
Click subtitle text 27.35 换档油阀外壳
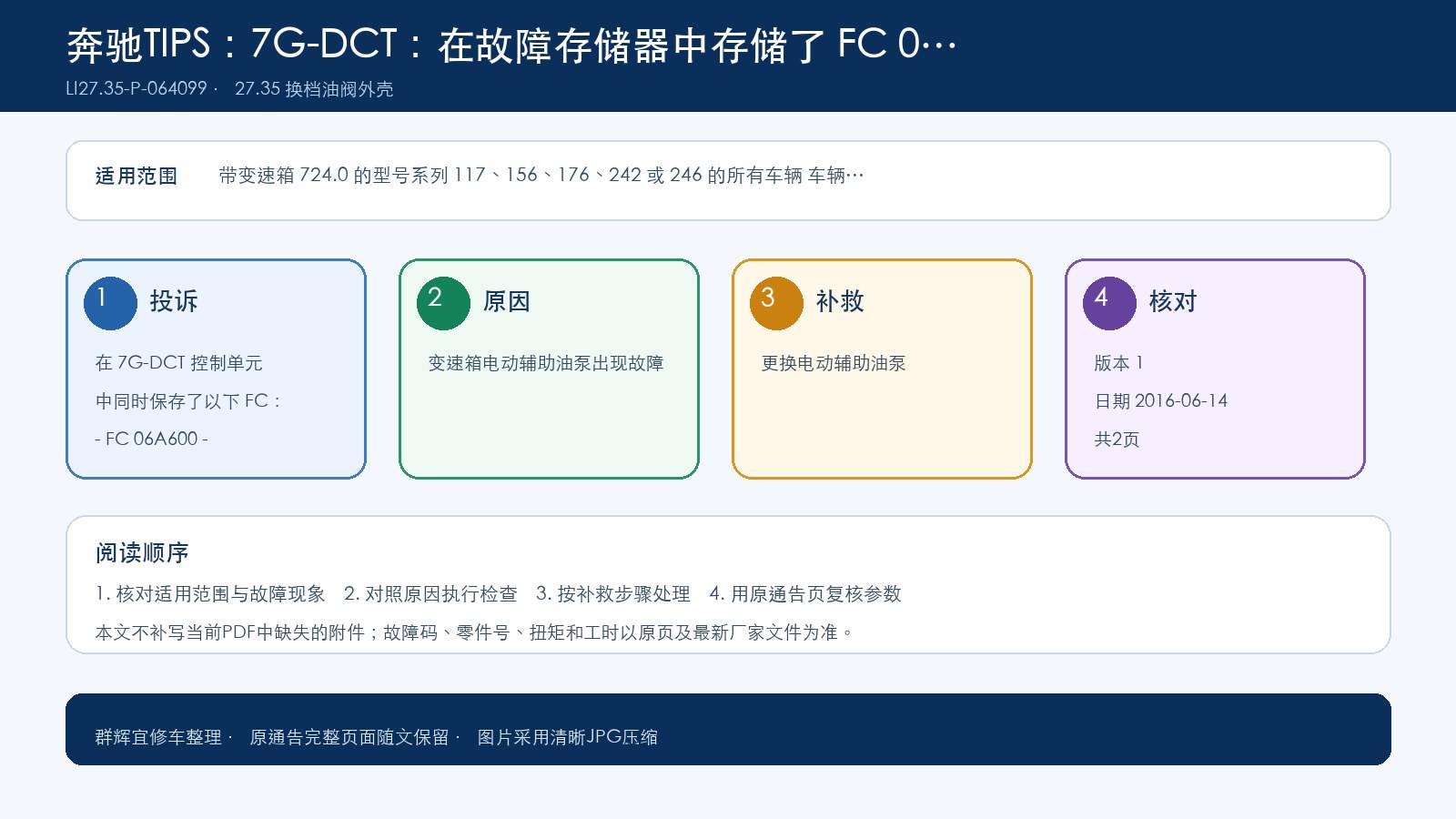(x=314, y=88)
